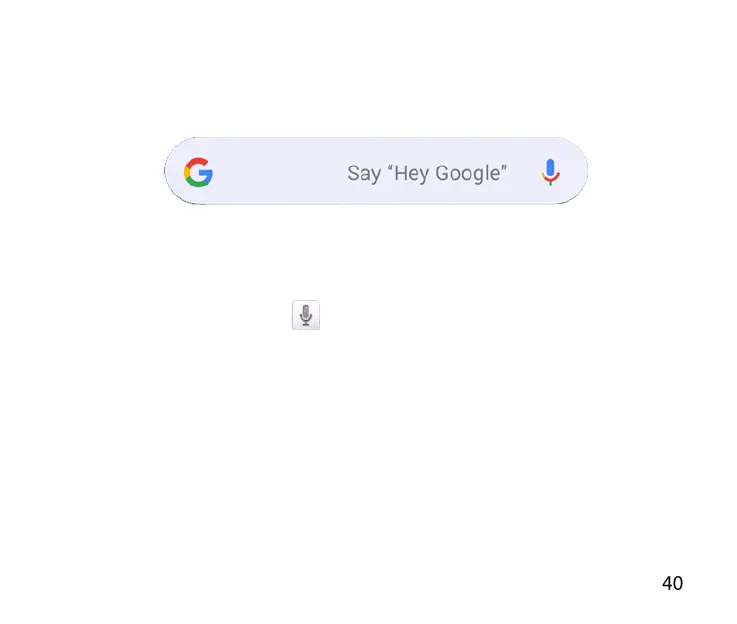Viewport: 737px width, 624px height.
Task: Click the page number 40
Action: (x=673, y=583)
